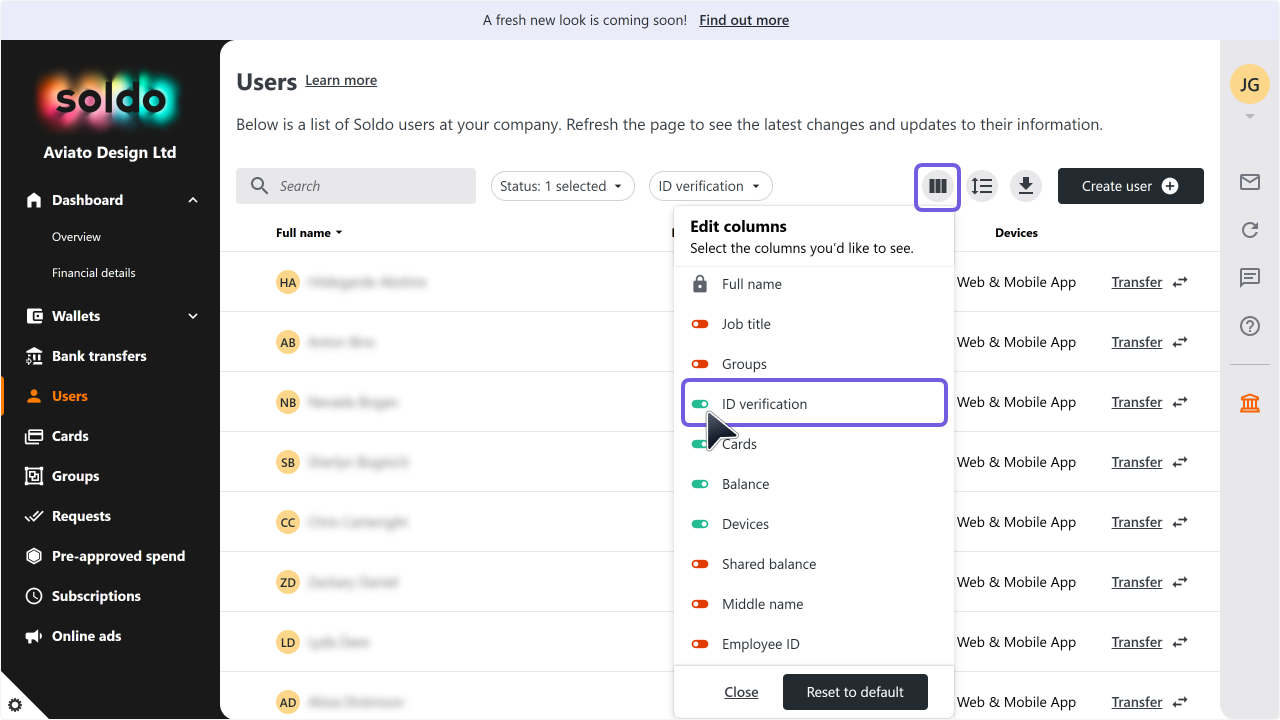Click the Search input field
Image resolution: width=1280 pixels, height=720 pixels.
coord(356,186)
